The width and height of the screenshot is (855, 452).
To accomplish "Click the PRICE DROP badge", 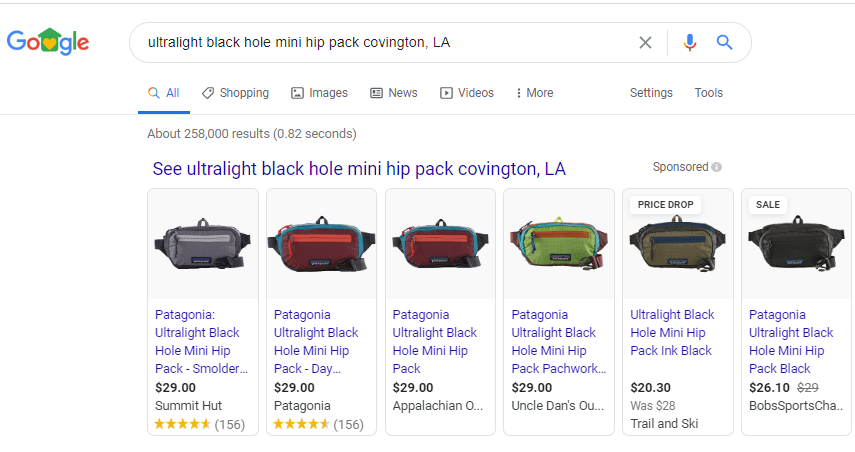I will 665,205.
